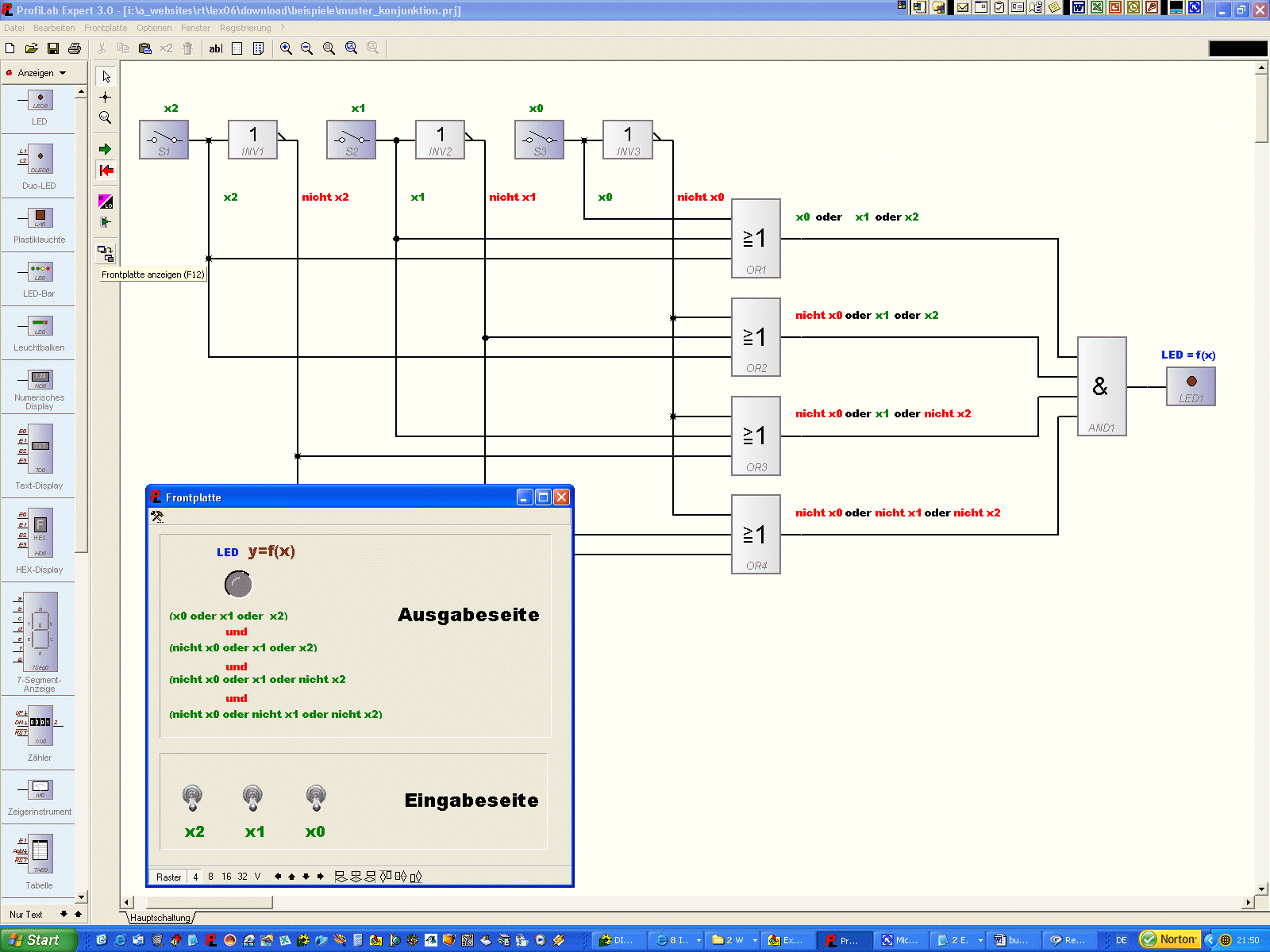Save the project with floppy icon
Screen dimensions: 1270x952
point(53,48)
